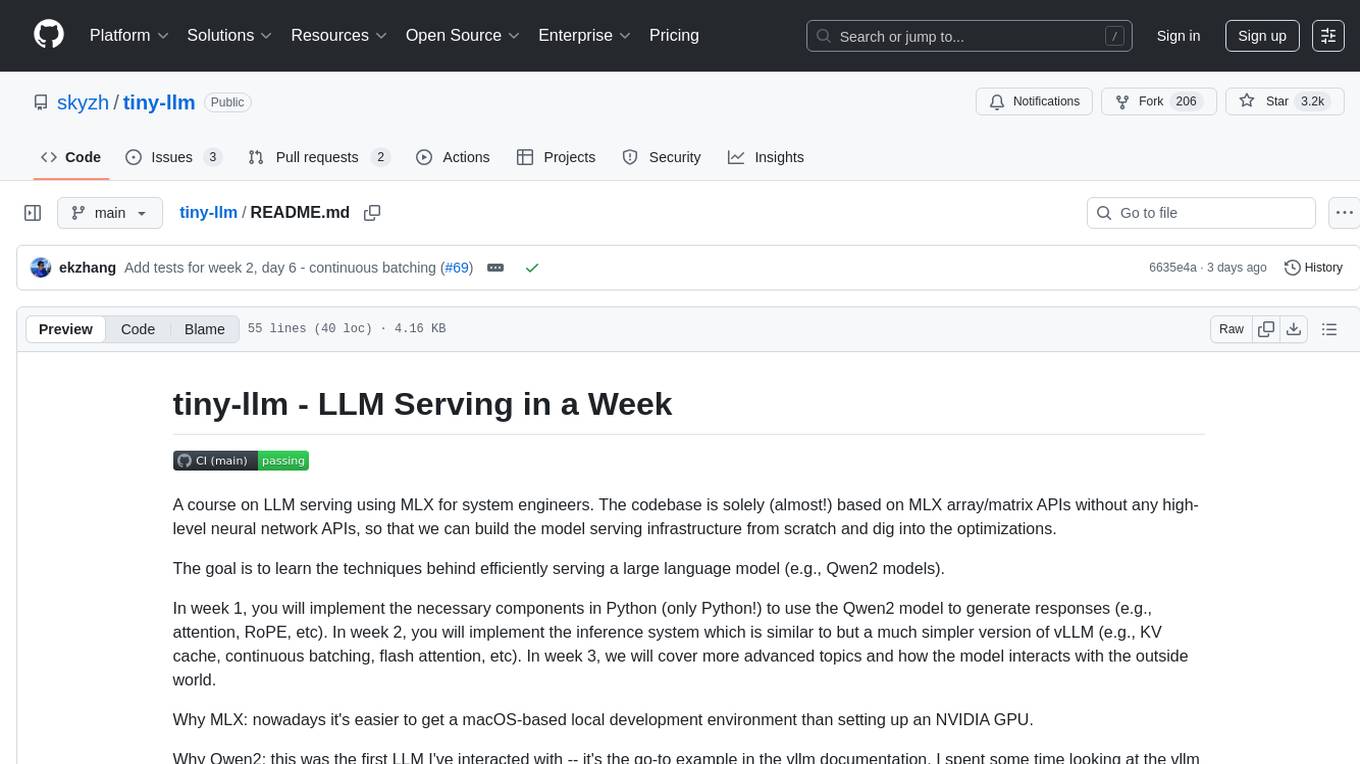Open the skyzh owner profile link
Screen dimensions: 1360x764
[x=81, y=102]
